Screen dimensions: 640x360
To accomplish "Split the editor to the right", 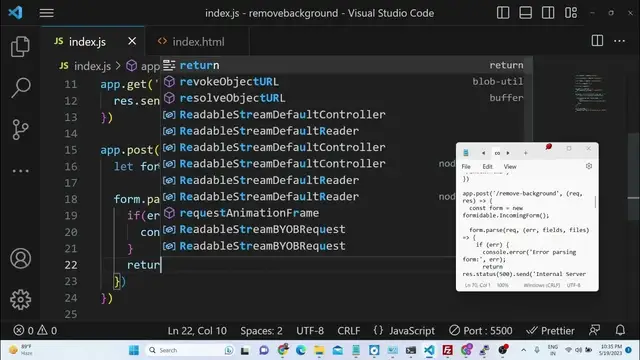I will [x=597, y=40].
